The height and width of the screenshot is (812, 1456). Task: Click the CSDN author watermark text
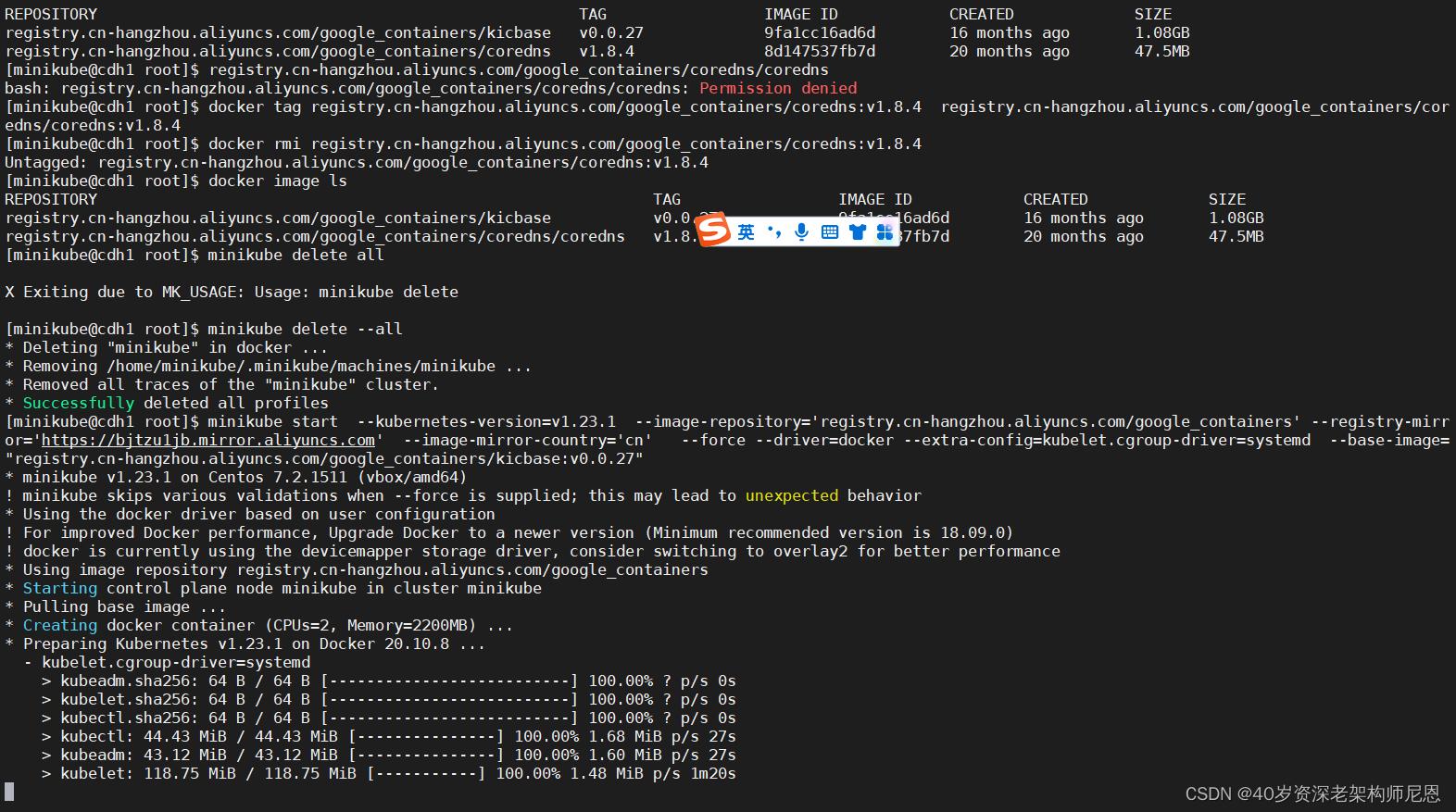click(1312, 794)
